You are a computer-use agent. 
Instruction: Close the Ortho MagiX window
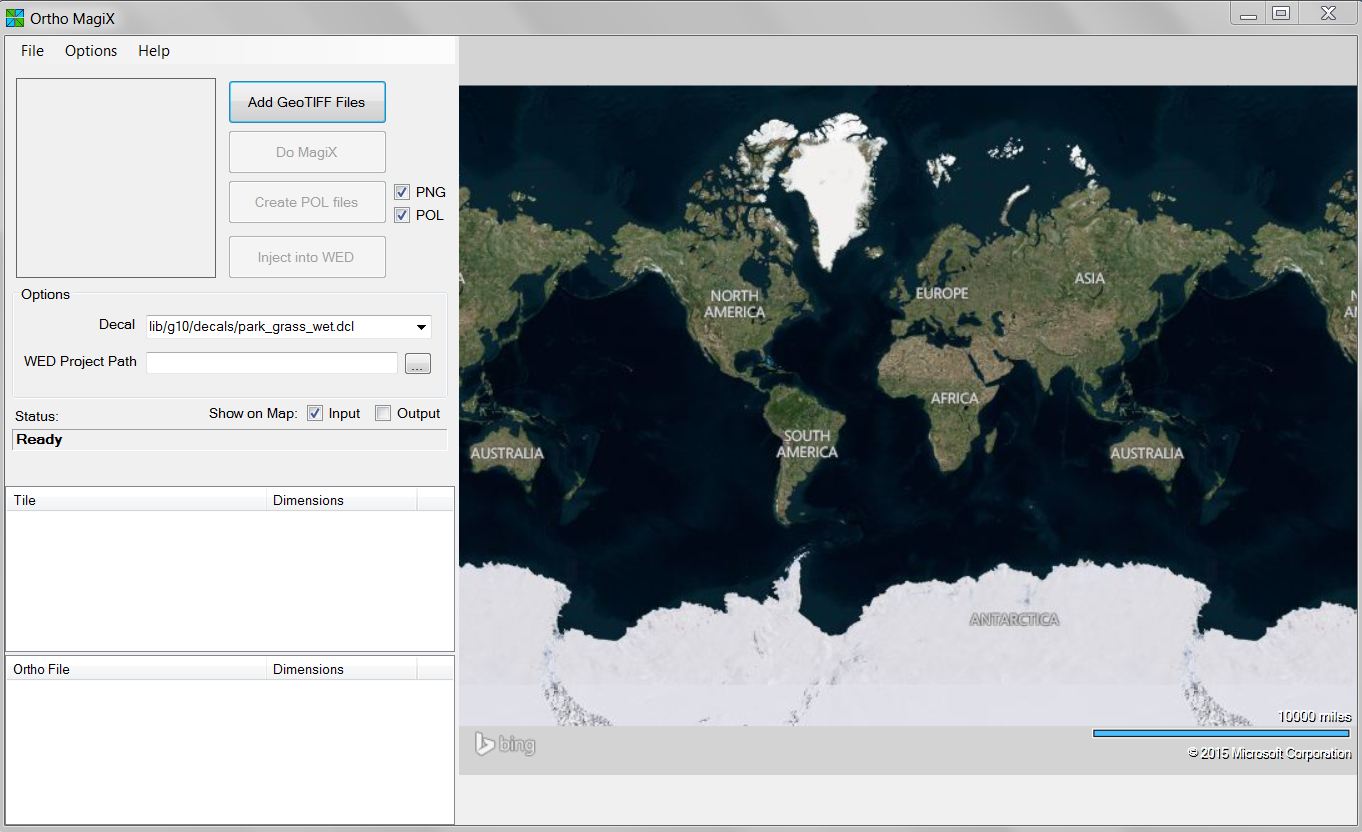(x=1327, y=14)
